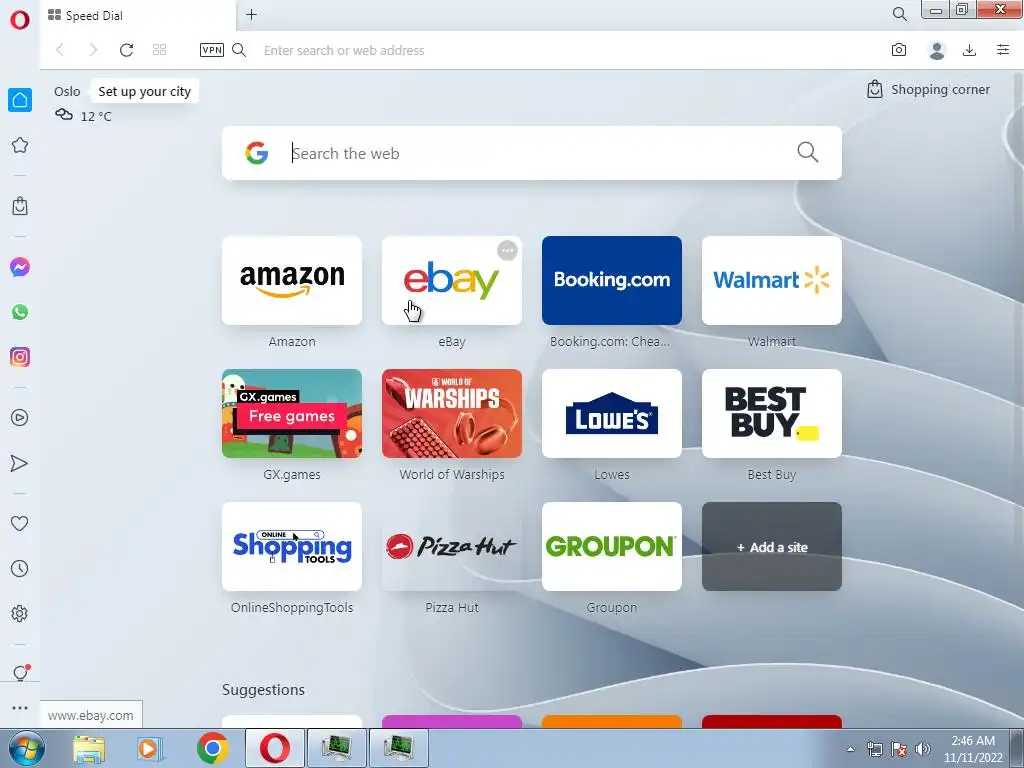Screen dimensions: 1024x768
Task: Open History clock icon in sidebar
Action: tap(20, 569)
